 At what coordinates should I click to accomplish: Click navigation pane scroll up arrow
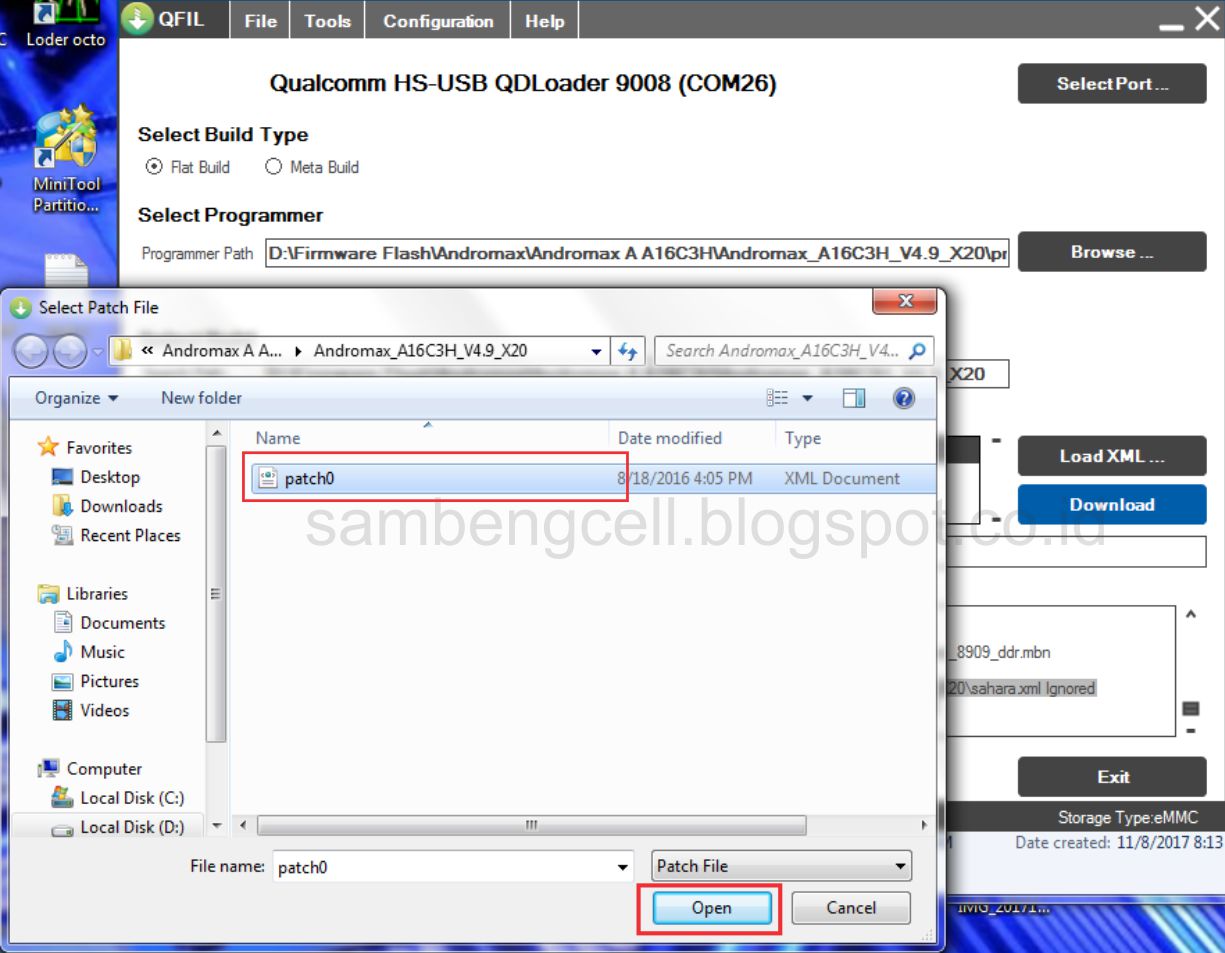(x=216, y=433)
